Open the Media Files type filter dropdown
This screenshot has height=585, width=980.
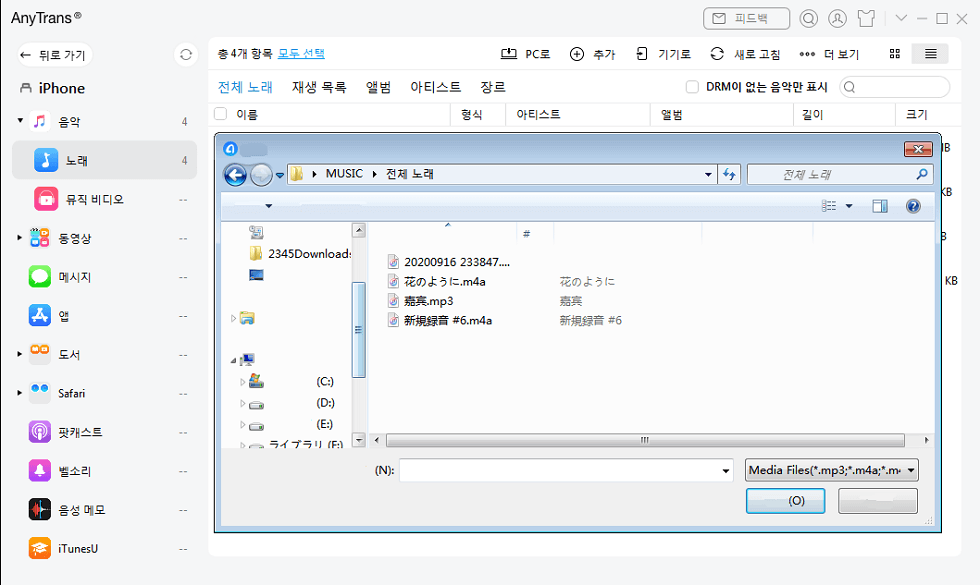coord(832,470)
